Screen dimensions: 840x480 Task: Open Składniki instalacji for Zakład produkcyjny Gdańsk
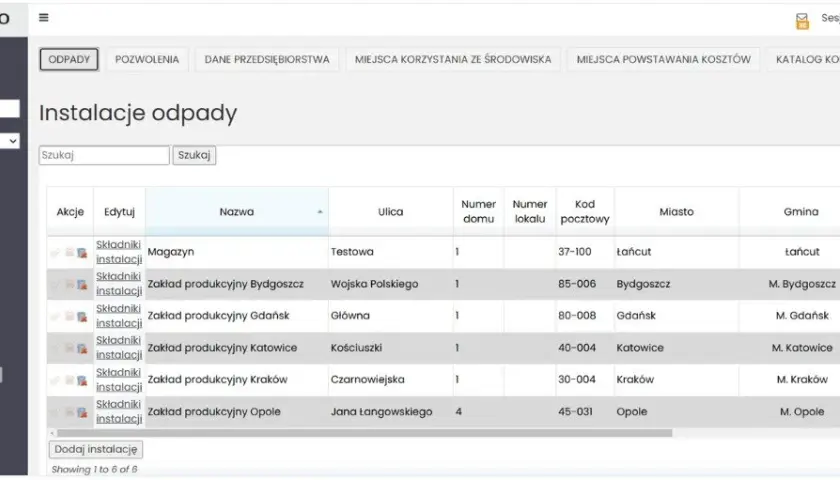click(119, 316)
